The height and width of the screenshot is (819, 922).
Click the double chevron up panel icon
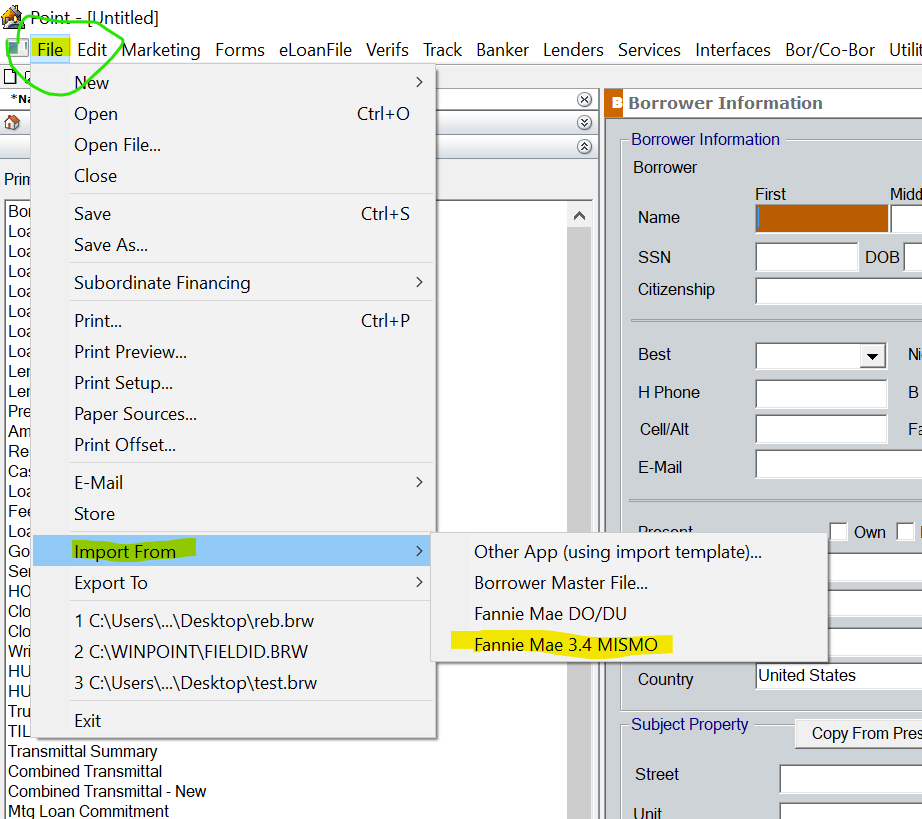coord(584,146)
